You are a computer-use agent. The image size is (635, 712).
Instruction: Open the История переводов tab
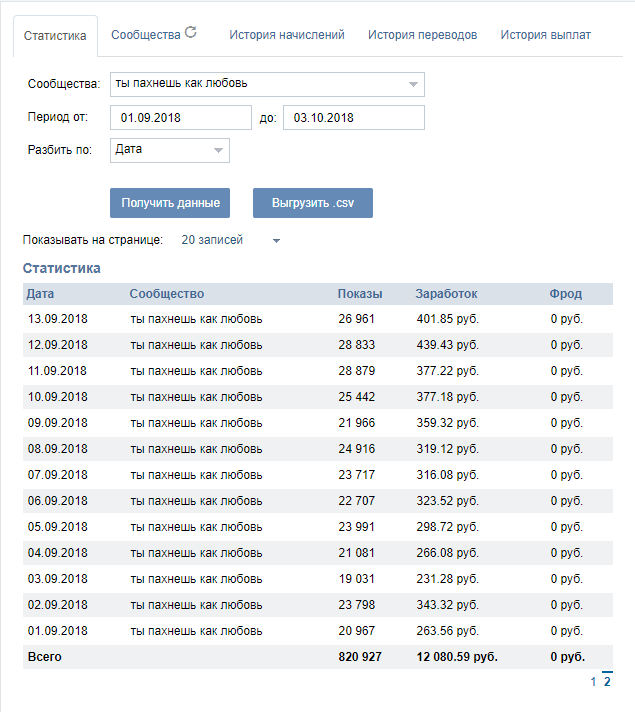(422, 35)
